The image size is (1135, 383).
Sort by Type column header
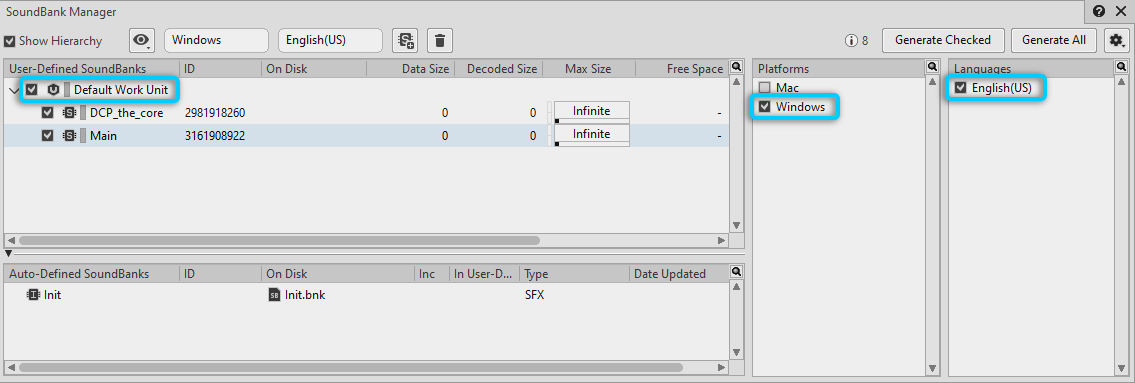pyautogui.click(x=575, y=274)
